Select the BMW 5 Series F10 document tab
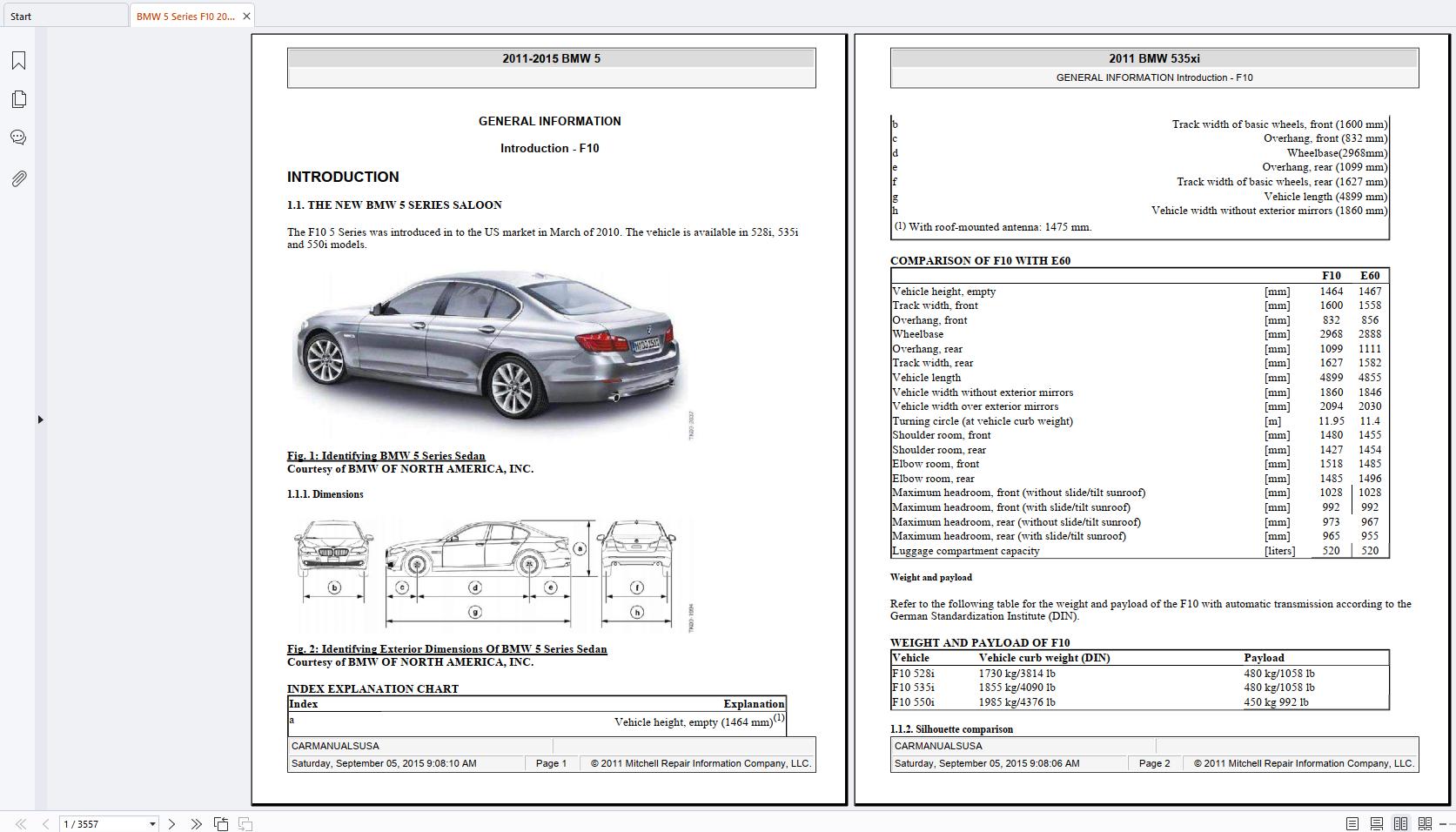 (x=183, y=16)
